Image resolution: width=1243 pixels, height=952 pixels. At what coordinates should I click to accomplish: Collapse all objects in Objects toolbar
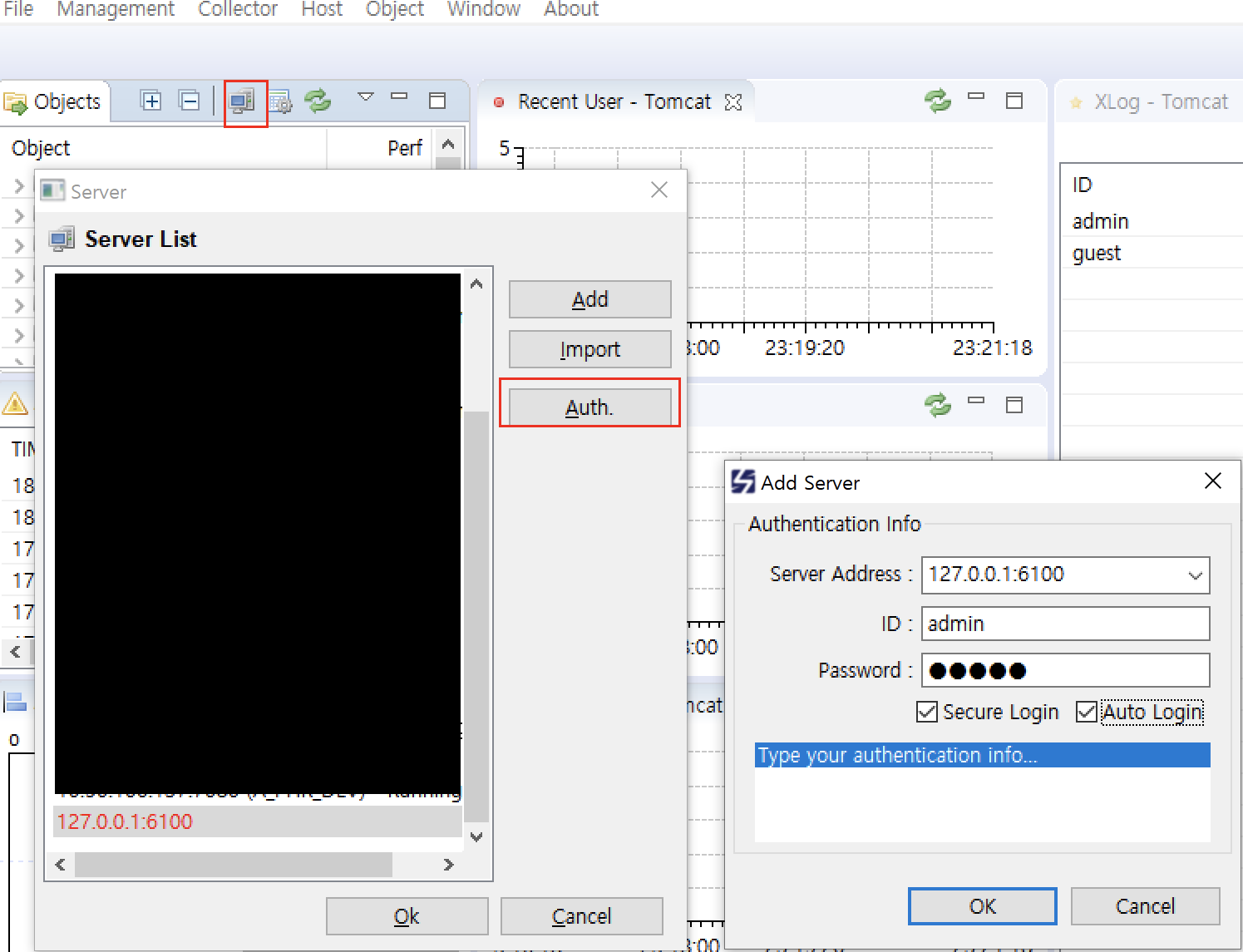(x=190, y=101)
